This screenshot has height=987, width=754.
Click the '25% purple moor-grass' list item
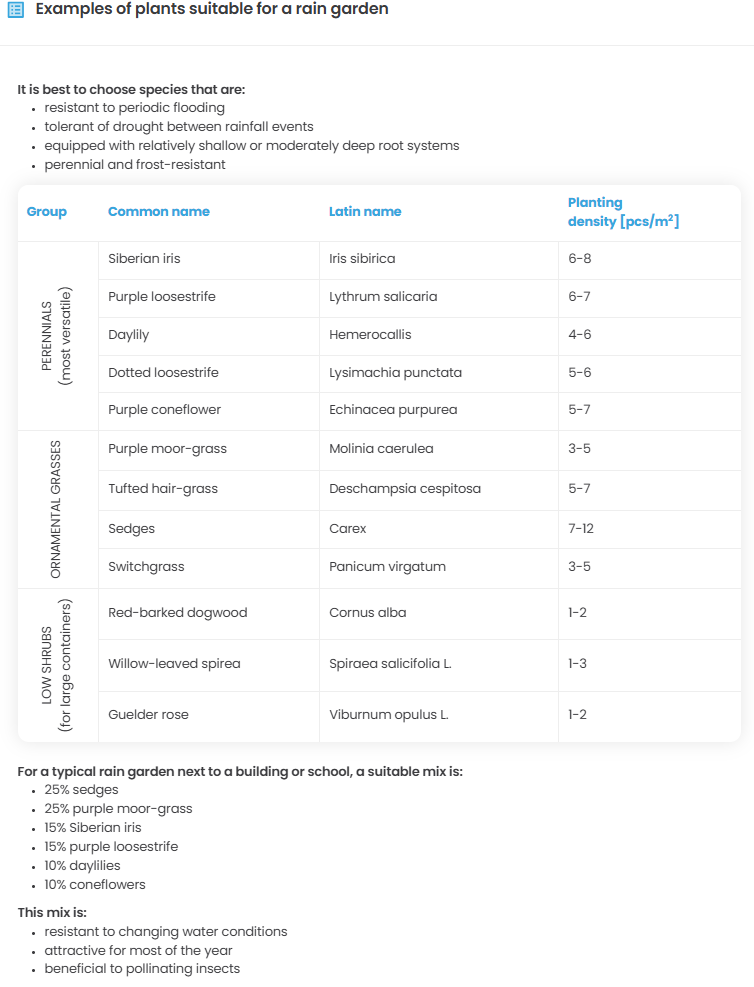[x=118, y=809]
